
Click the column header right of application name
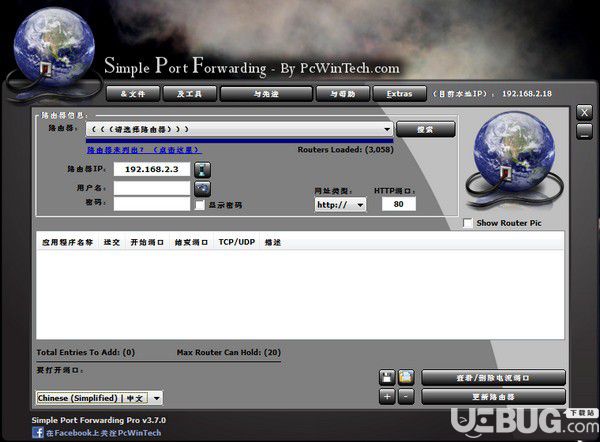[112, 242]
